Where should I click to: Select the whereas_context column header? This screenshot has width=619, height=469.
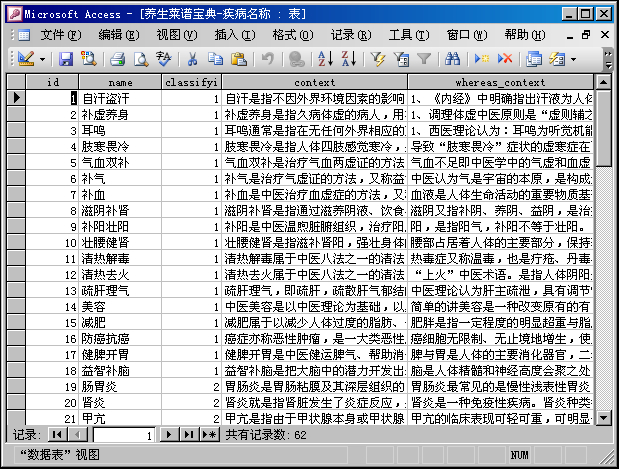(x=500, y=82)
